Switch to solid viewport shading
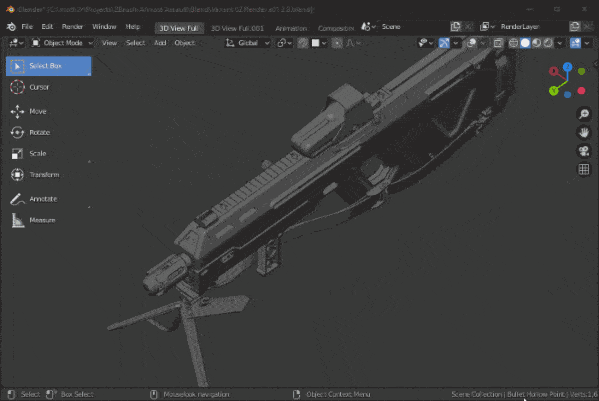Viewport: 599px width, 401px height. click(525, 43)
